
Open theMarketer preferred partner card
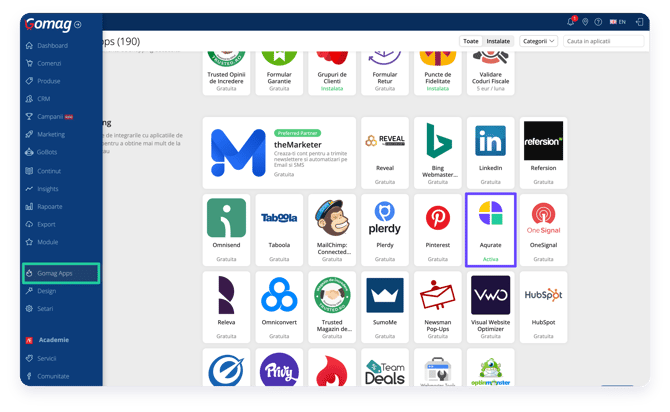click(279, 153)
